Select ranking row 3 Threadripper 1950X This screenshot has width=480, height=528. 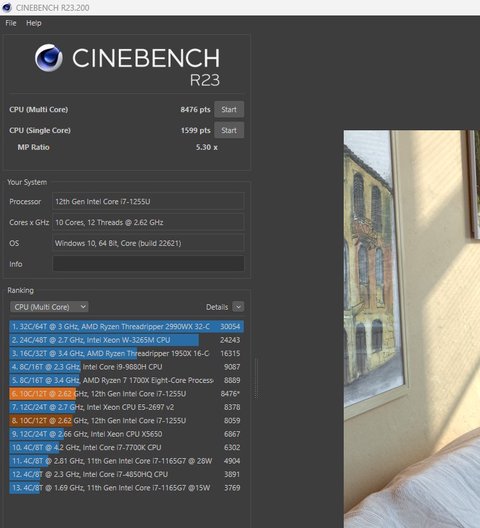point(127,353)
